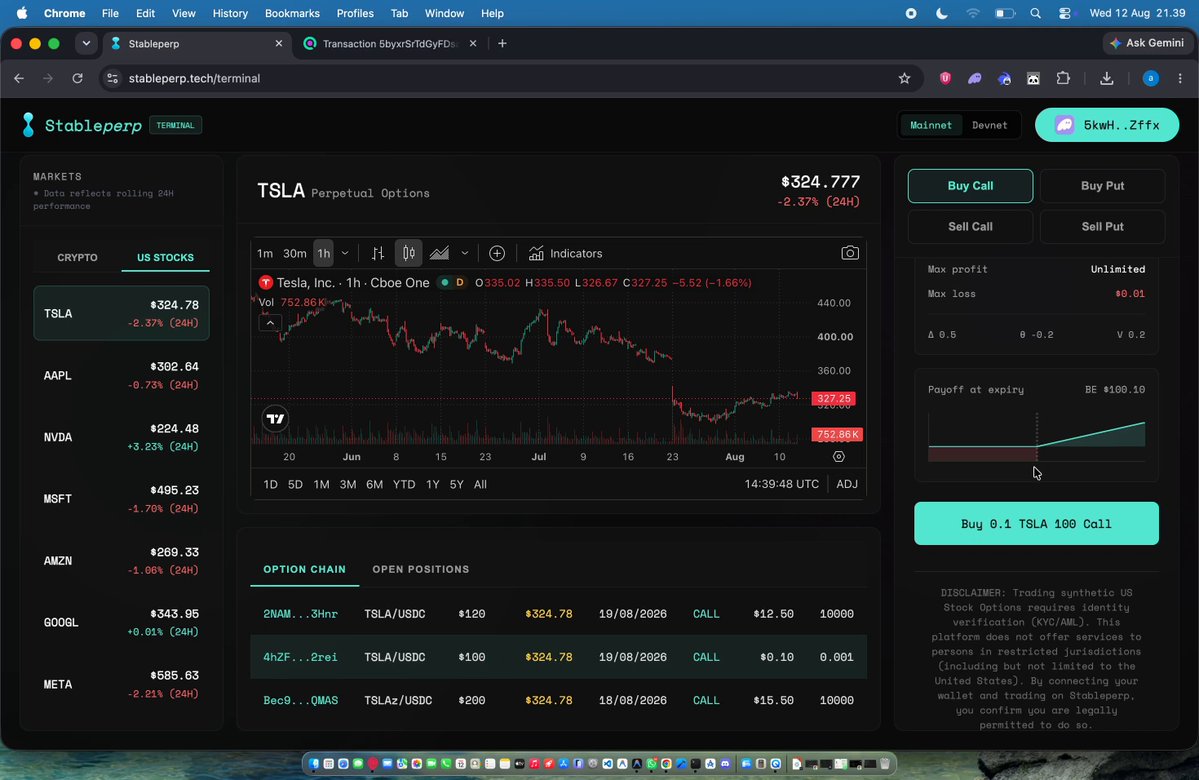The image size is (1199, 780).
Task: Expand the chart style dropdown arrow
Action: coord(464,253)
